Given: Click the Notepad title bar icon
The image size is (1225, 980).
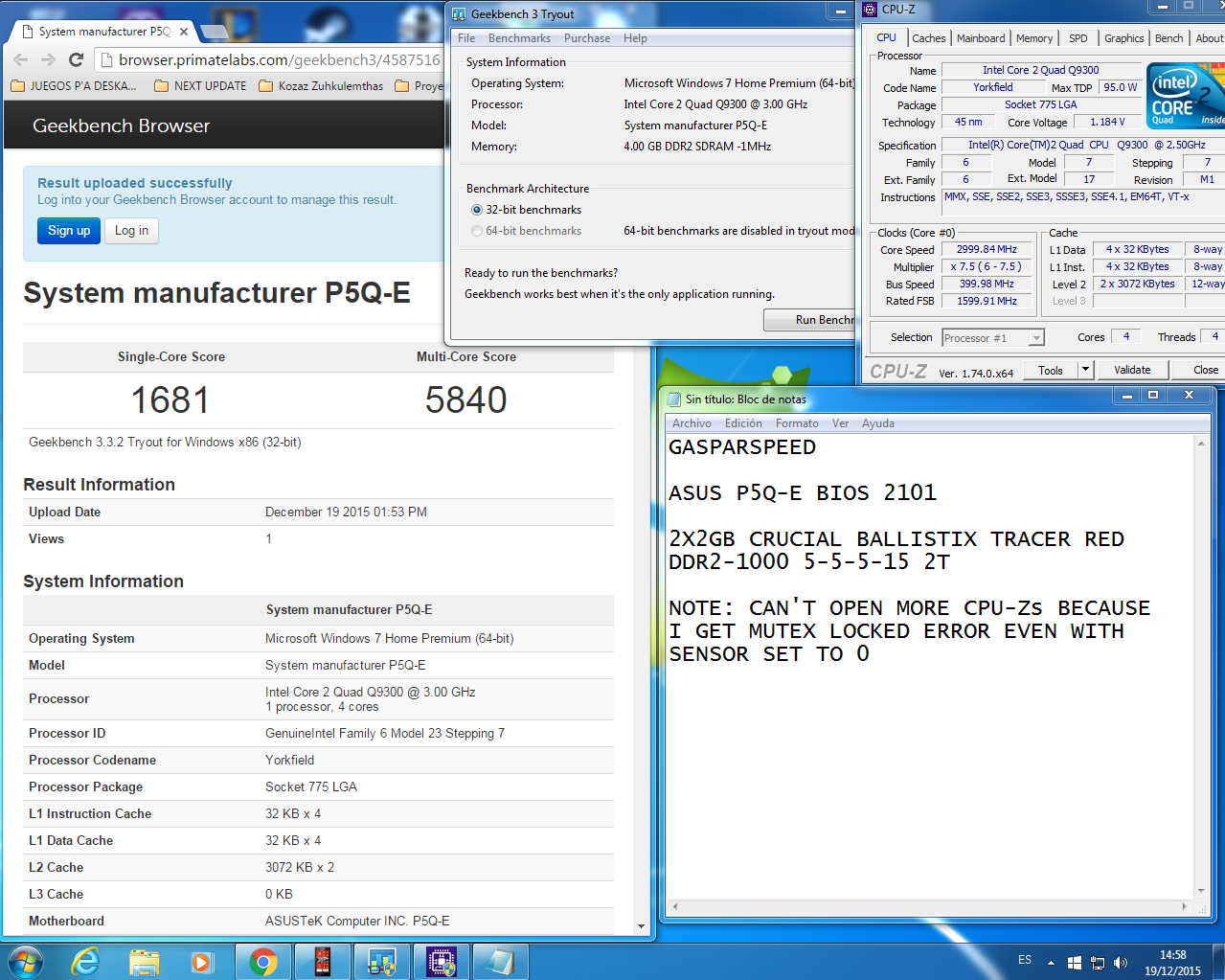Looking at the screenshot, I should coord(673,399).
